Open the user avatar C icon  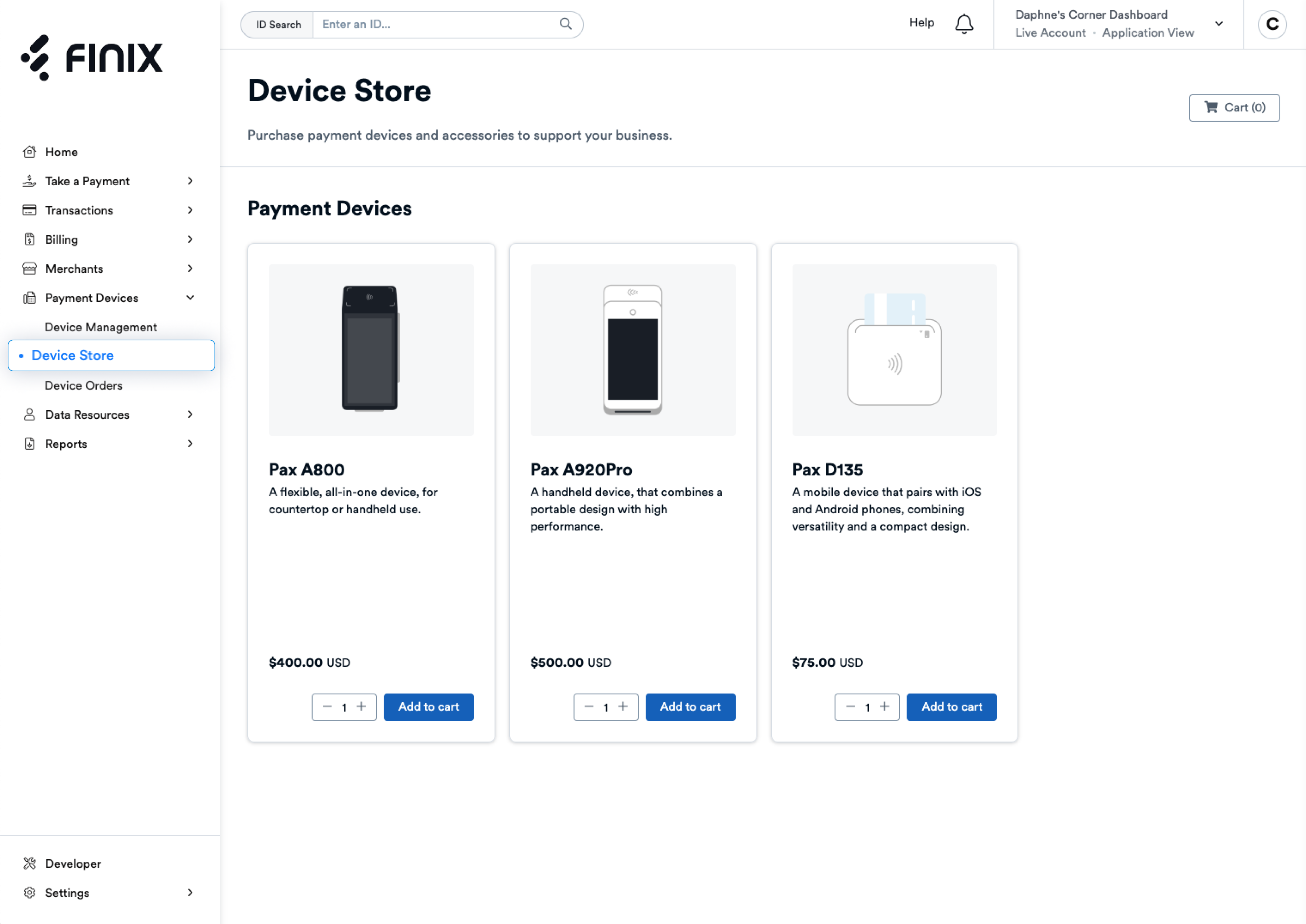1272,25
